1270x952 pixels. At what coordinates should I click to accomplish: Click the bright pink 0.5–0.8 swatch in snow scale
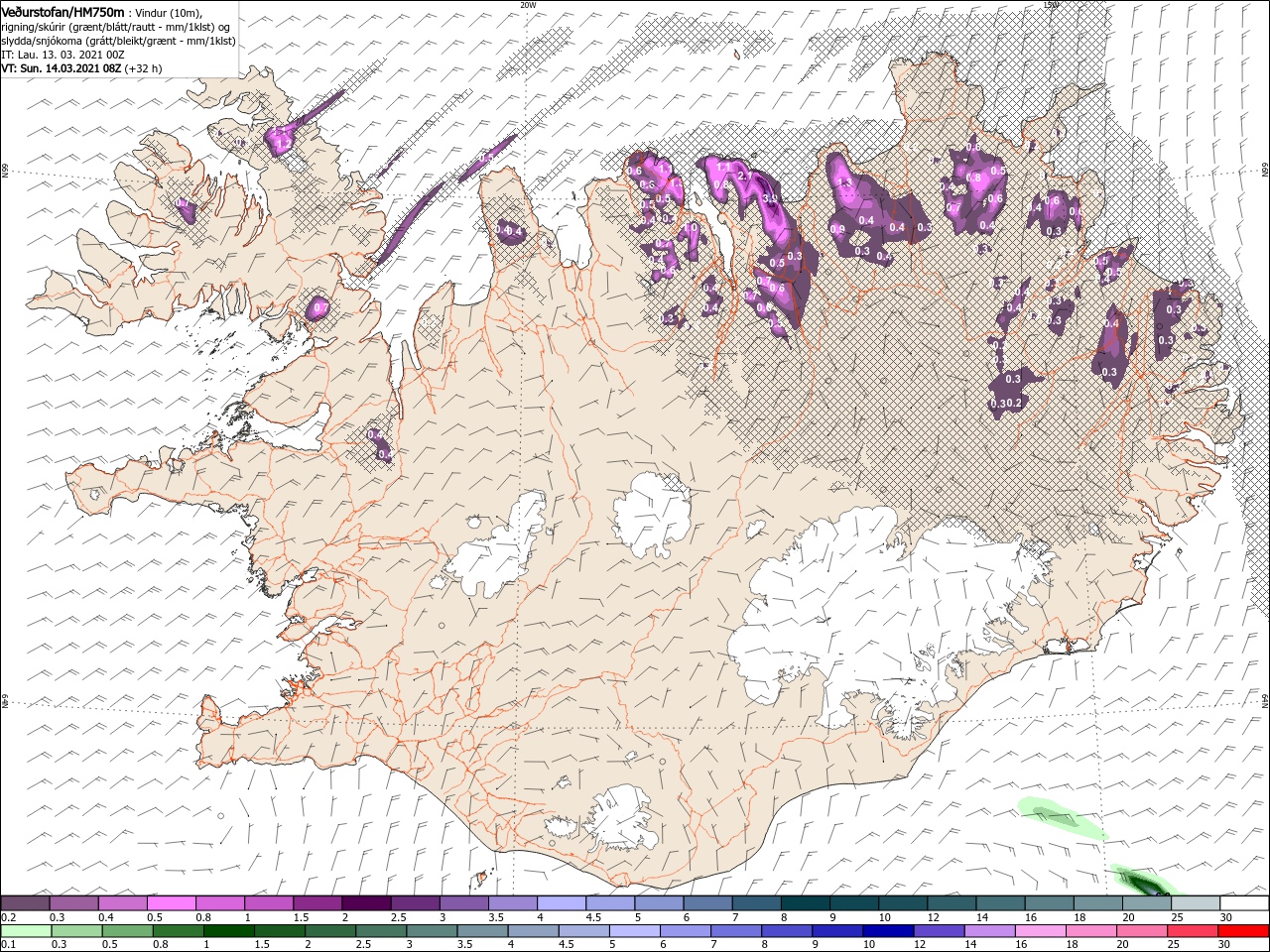(x=171, y=903)
